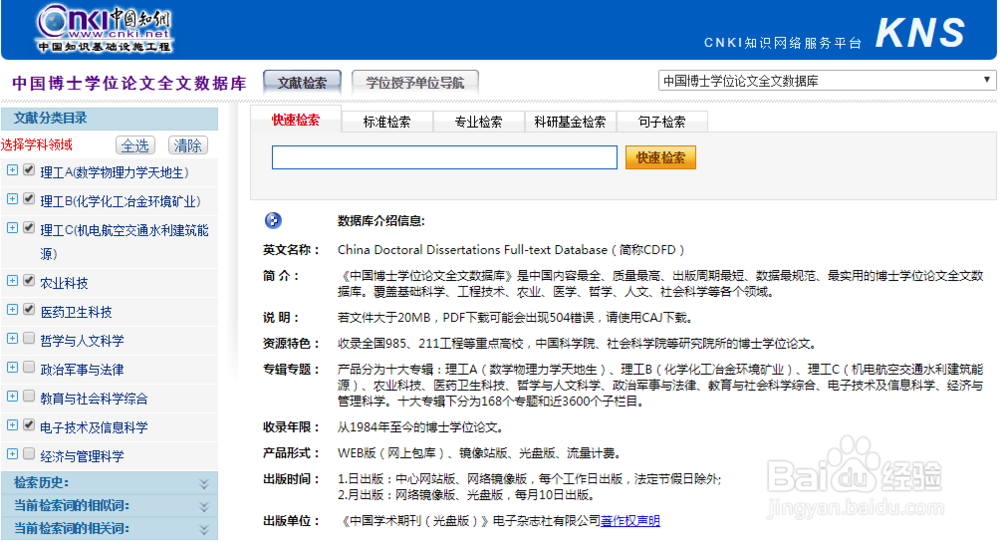Click the 清除 button
Image resolution: width=1000 pixels, height=542 pixels.
pyautogui.click(x=188, y=145)
